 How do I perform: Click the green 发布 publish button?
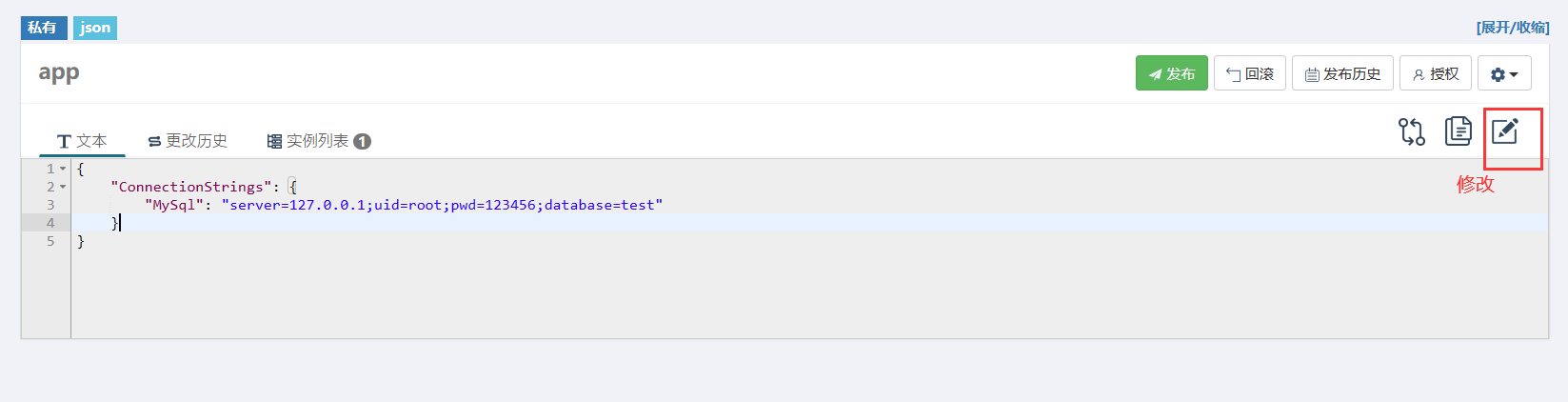(x=1172, y=73)
